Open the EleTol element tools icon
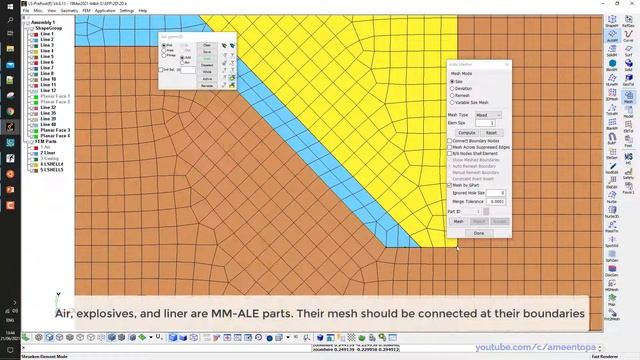This screenshot has width=640, height=360. [629, 127]
